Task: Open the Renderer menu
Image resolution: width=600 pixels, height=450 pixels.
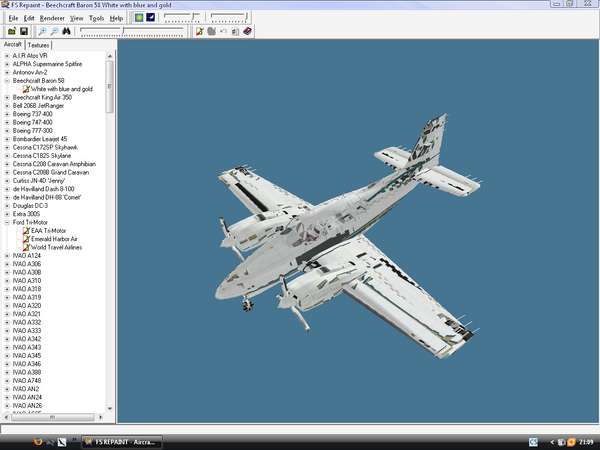Action: tap(52, 18)
